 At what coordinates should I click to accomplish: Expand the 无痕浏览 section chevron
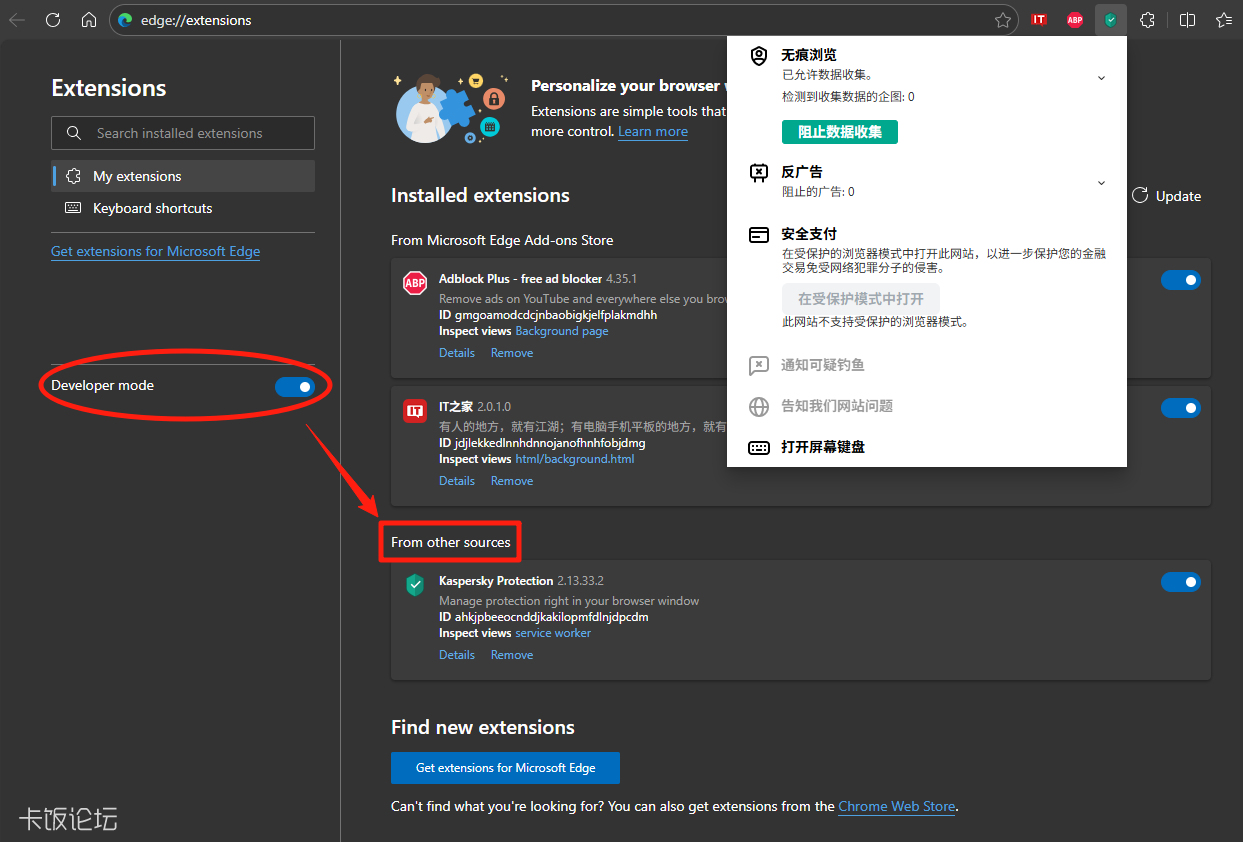pyautogui.click(x=1101, y=77)
